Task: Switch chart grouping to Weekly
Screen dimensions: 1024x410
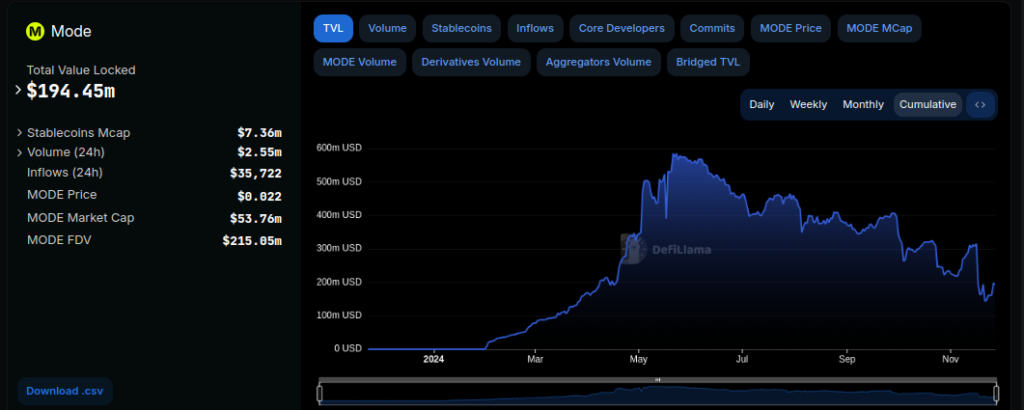Action: [x=808, y=104]
